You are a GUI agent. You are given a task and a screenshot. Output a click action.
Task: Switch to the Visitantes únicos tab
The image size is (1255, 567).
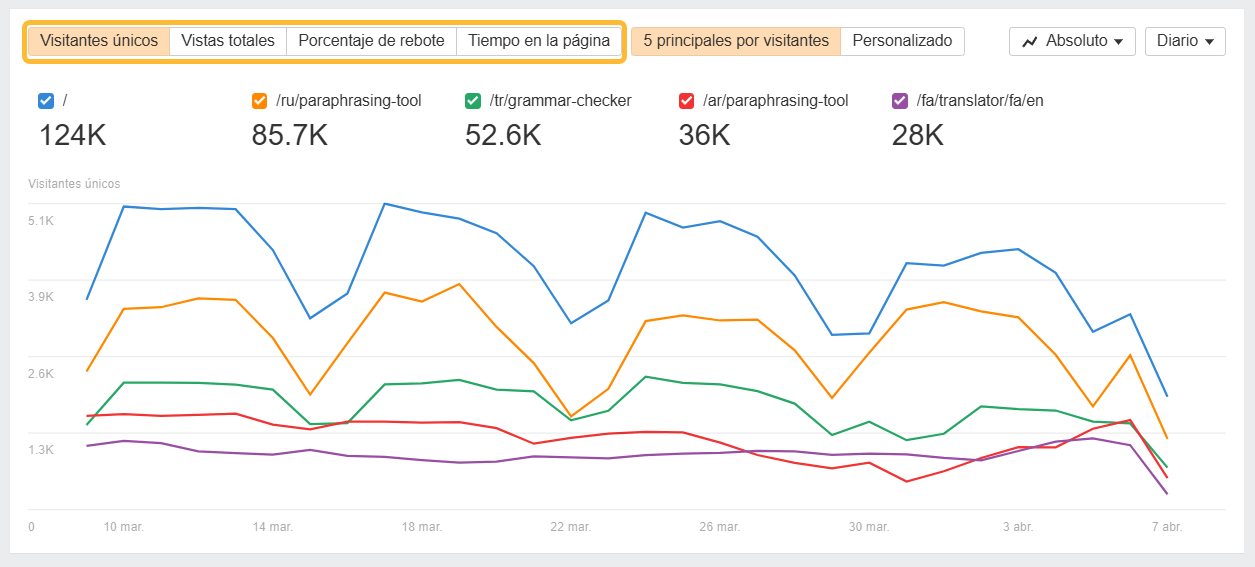pos(99,41)
